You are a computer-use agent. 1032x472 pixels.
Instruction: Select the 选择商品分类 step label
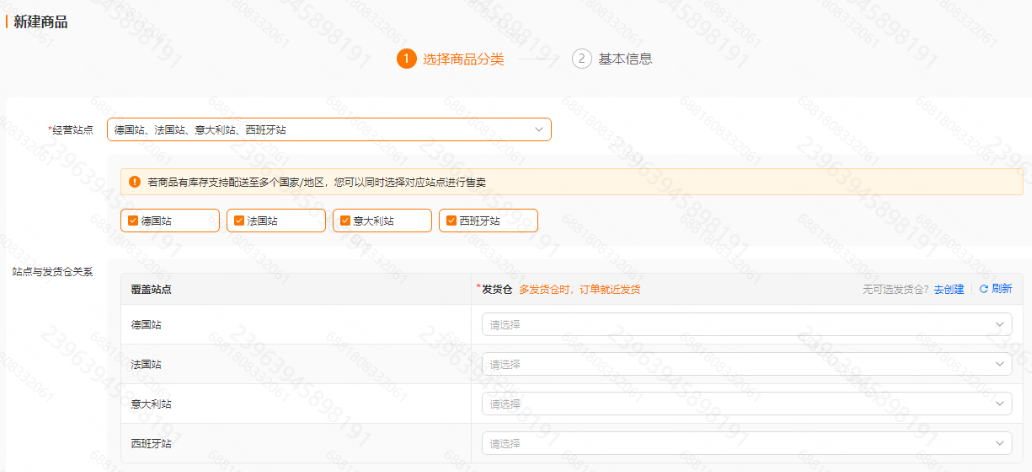click(463, 59)
